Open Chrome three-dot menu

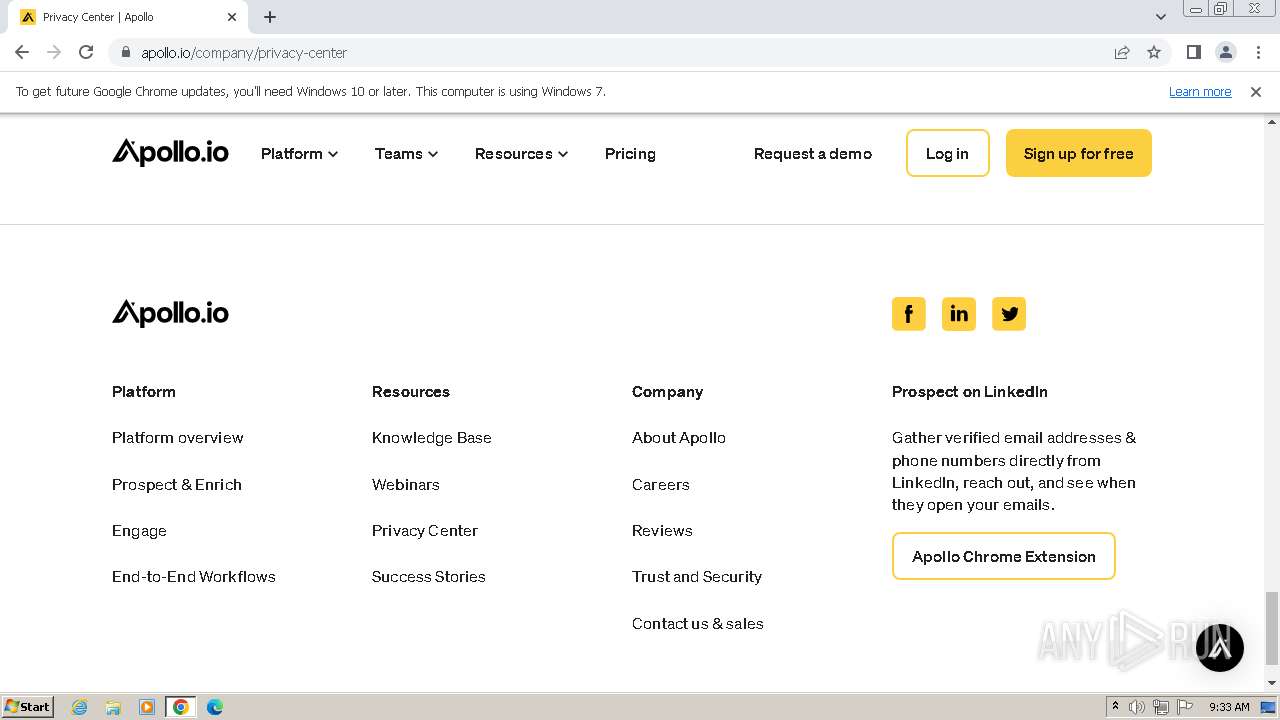point(1258,52)
